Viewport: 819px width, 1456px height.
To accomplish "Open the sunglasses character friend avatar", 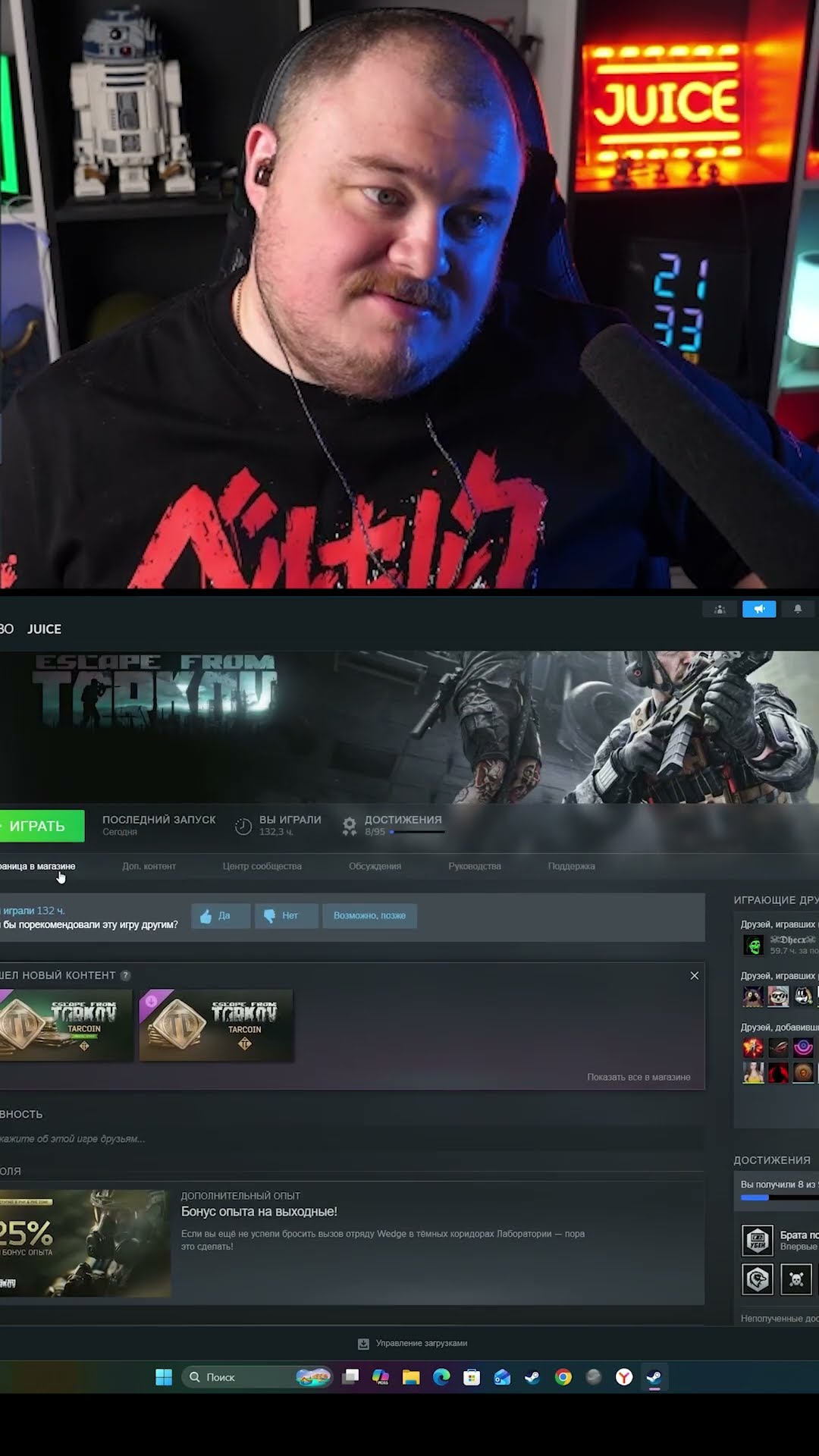I will (x=778, y=996).
